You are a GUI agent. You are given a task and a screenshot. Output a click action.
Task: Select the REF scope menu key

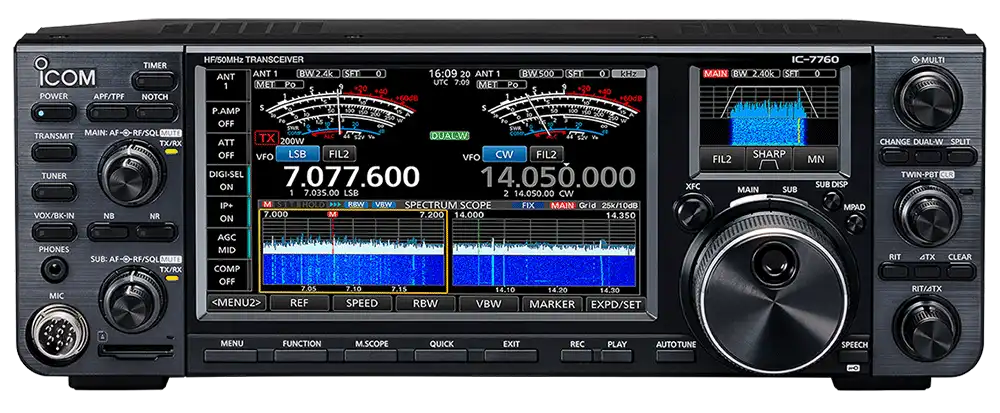pyautogui.click(x=300, y=303)
